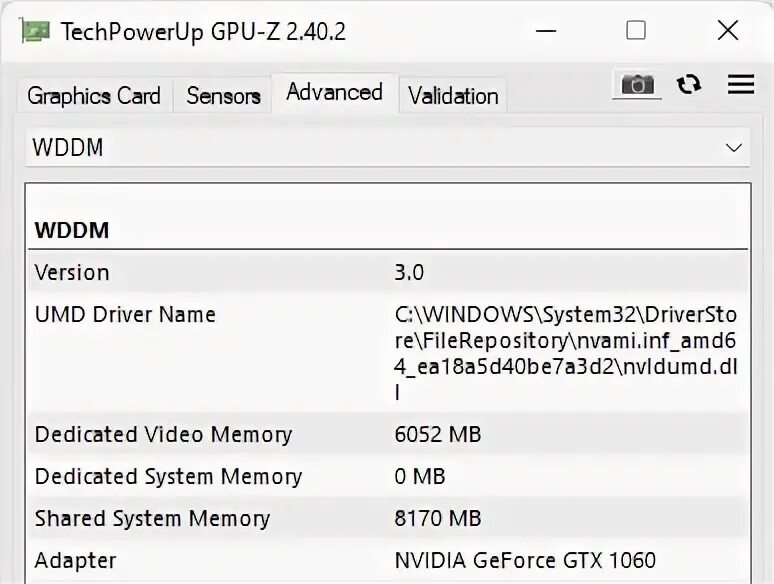Maximize the GPU-Z window
The width and height of the screenshot is (774, 584).
click(x=636, y=31)
